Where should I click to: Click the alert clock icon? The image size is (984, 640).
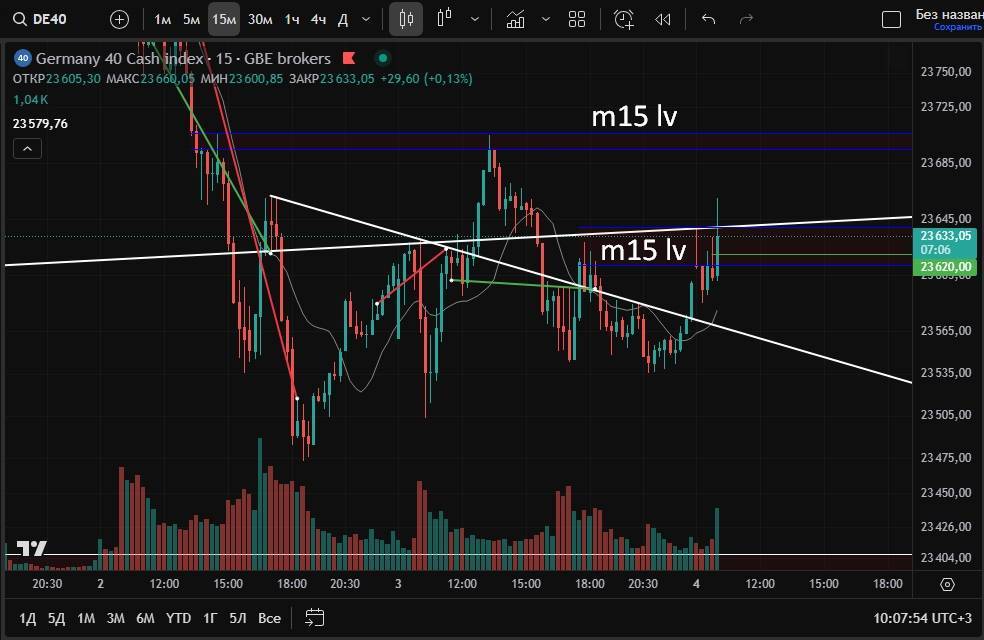[624, 19]
